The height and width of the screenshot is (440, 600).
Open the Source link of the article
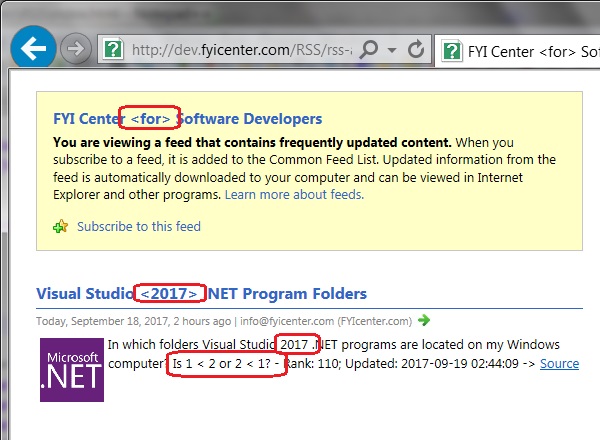[x=559, y=363]
